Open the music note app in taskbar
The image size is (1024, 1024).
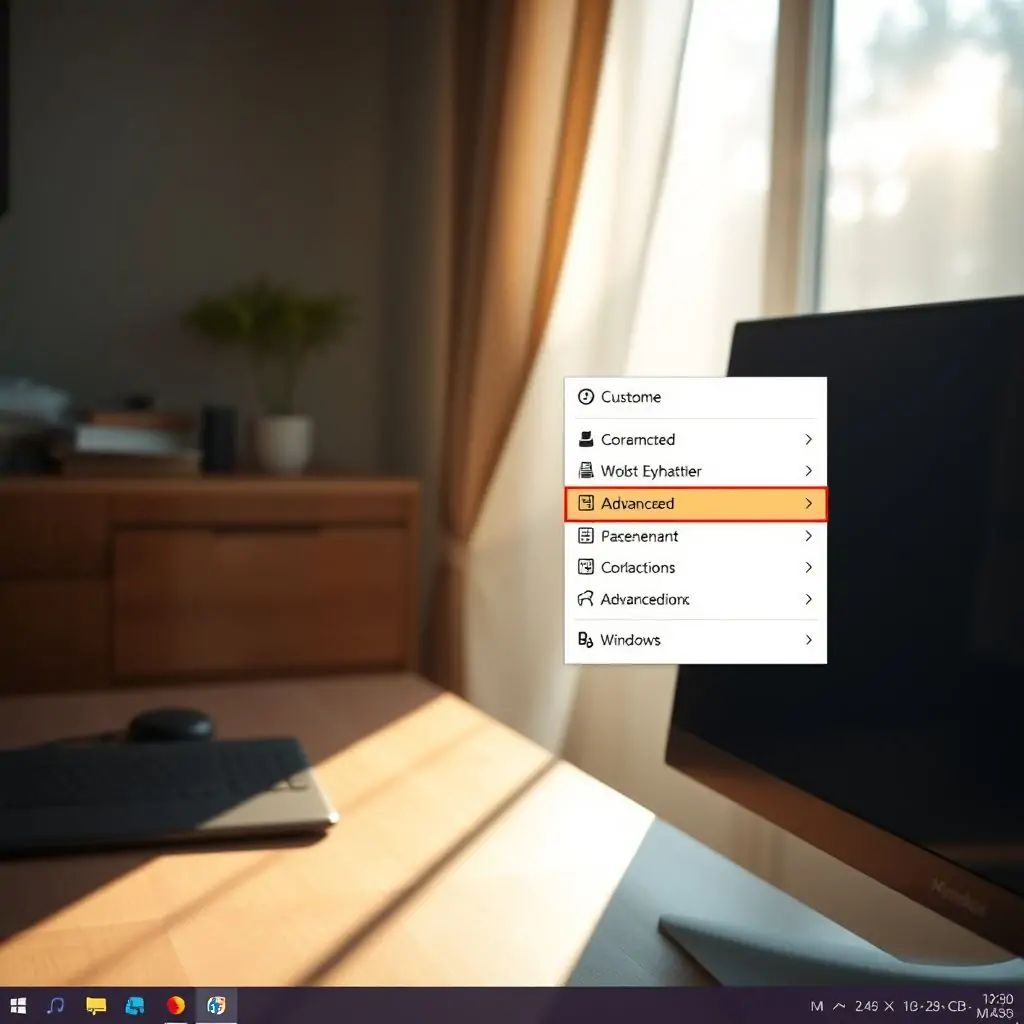56,1005
